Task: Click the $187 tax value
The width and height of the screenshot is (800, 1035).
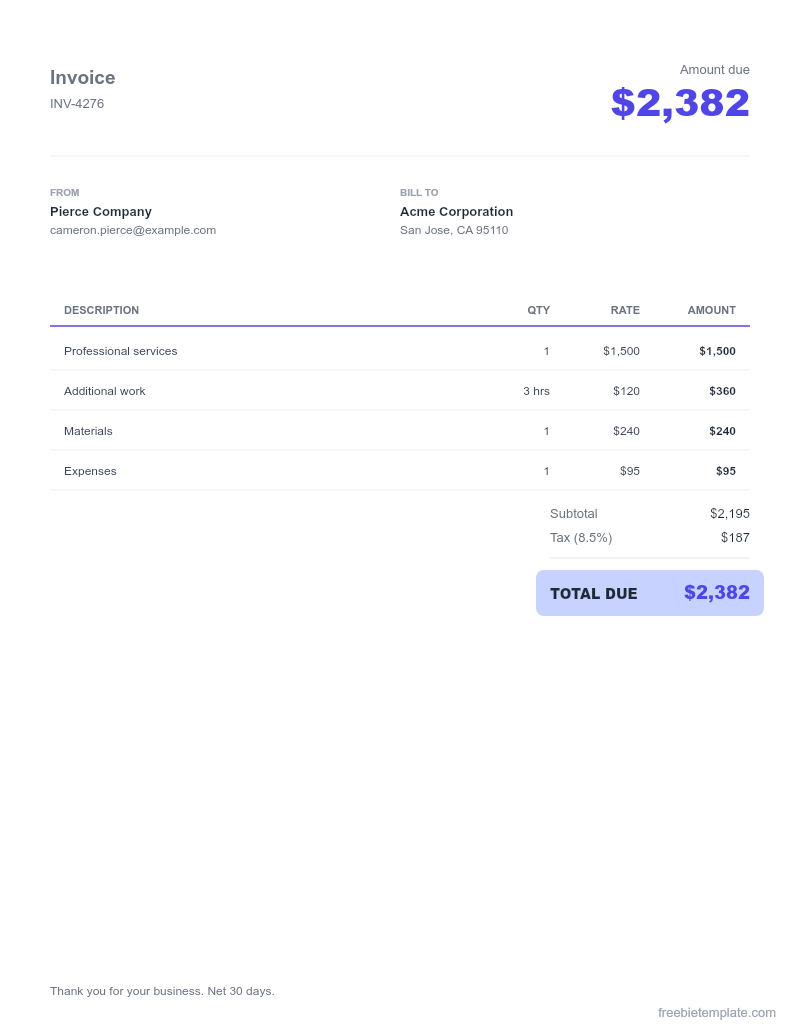Action: point(735,538)
